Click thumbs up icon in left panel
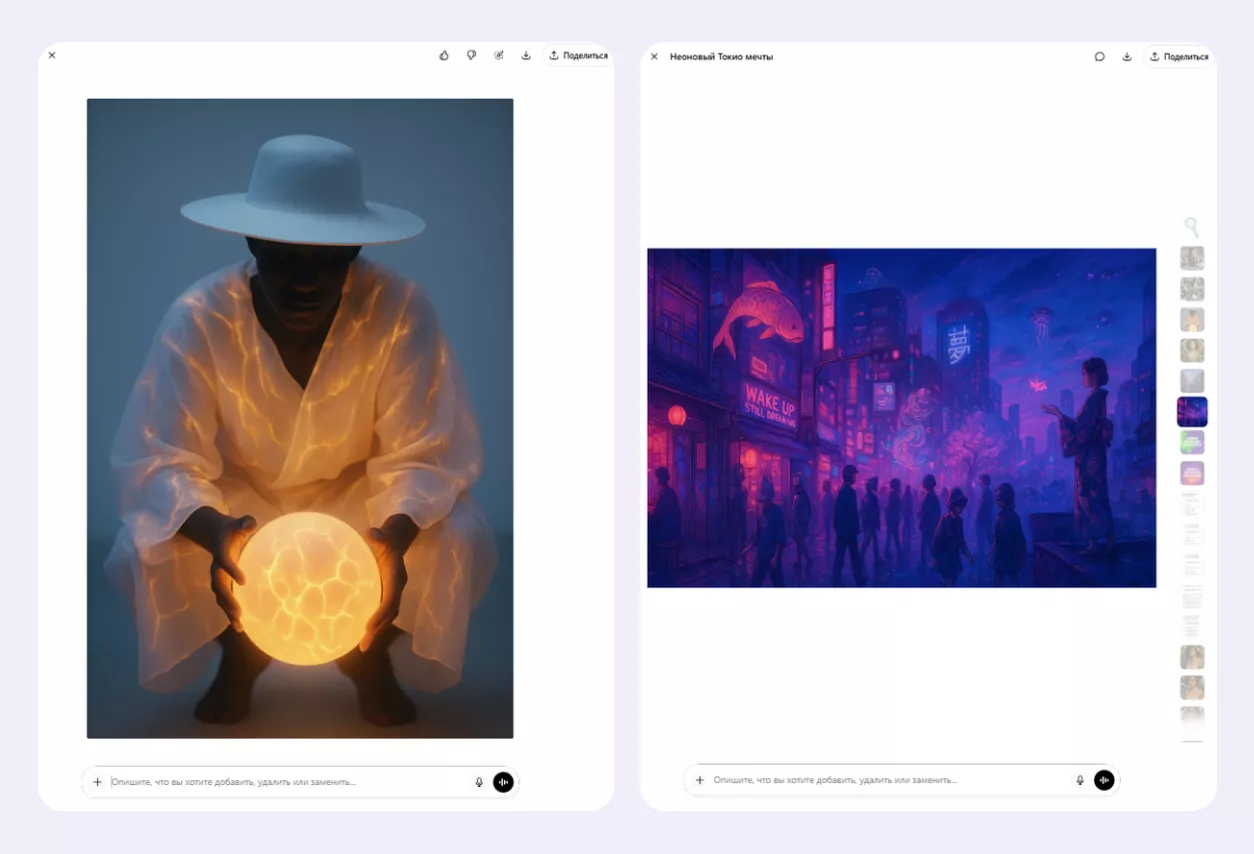This screenshot has width=1254, height=854. click(444, 56)
